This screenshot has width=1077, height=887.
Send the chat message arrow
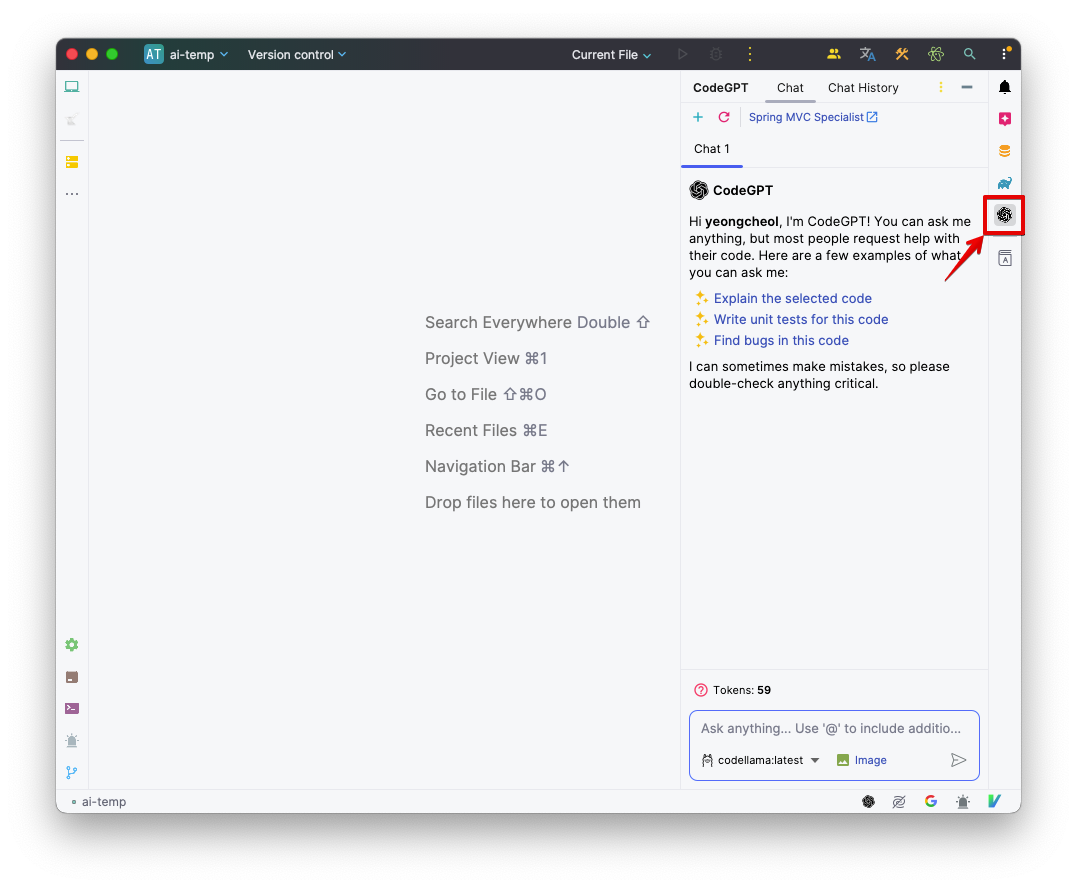click(958, 760)
